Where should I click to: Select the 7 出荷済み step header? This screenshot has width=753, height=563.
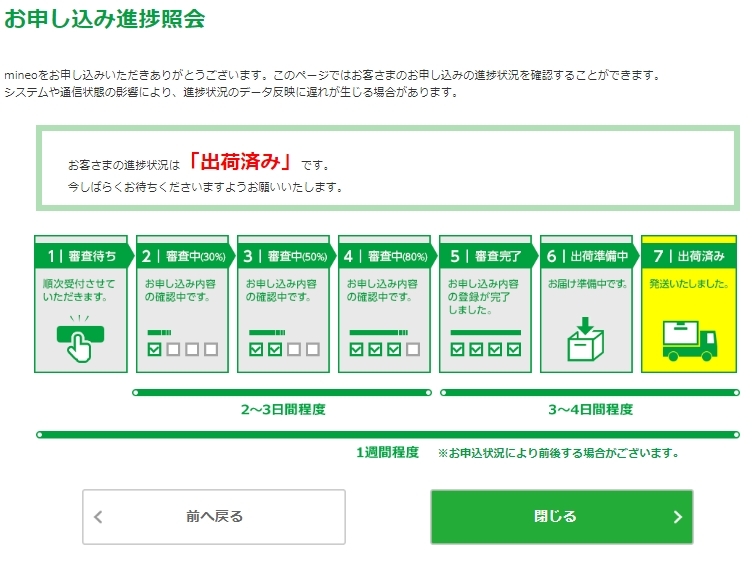688,256
